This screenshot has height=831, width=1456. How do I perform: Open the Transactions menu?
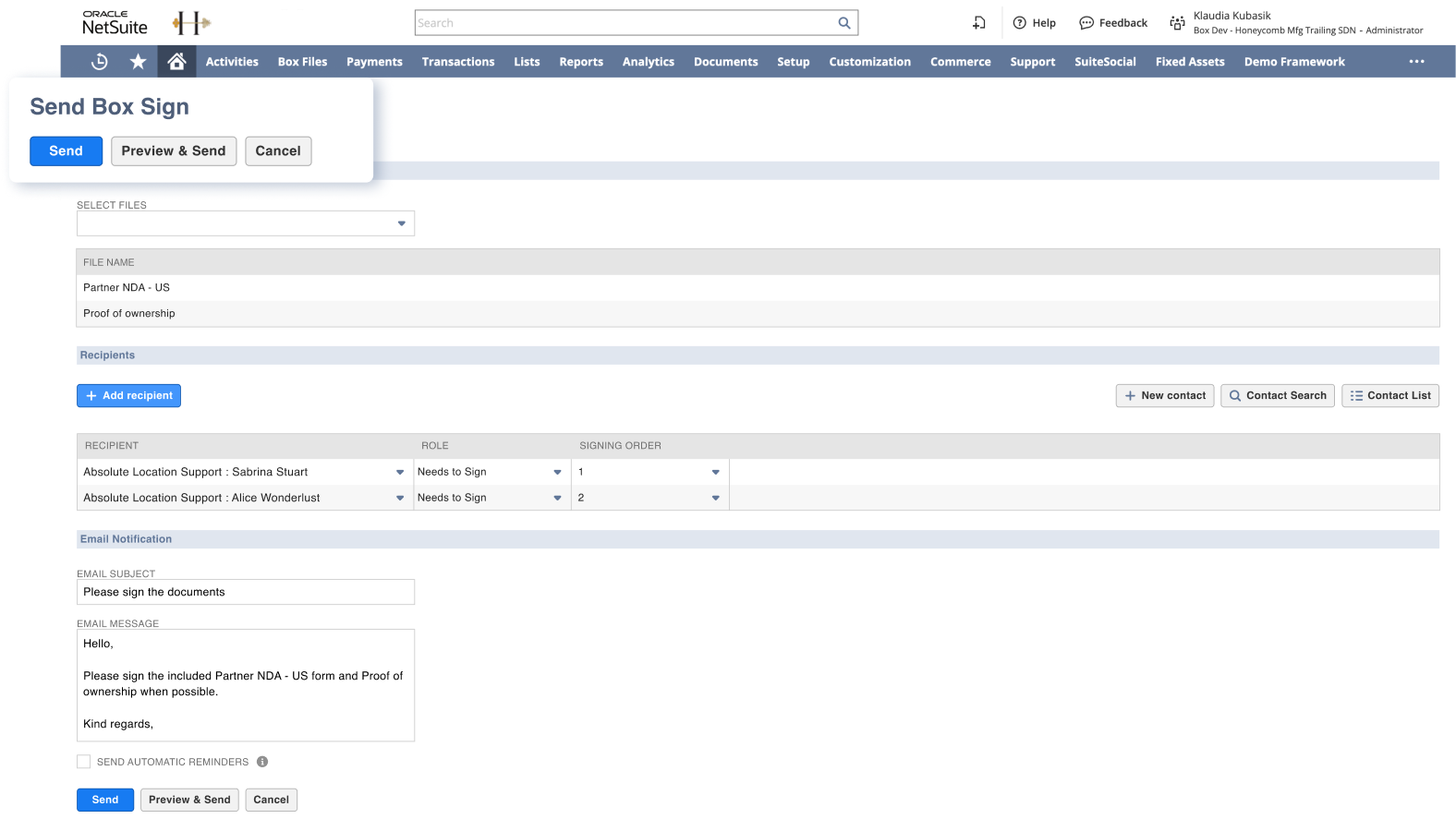point(458,62)
